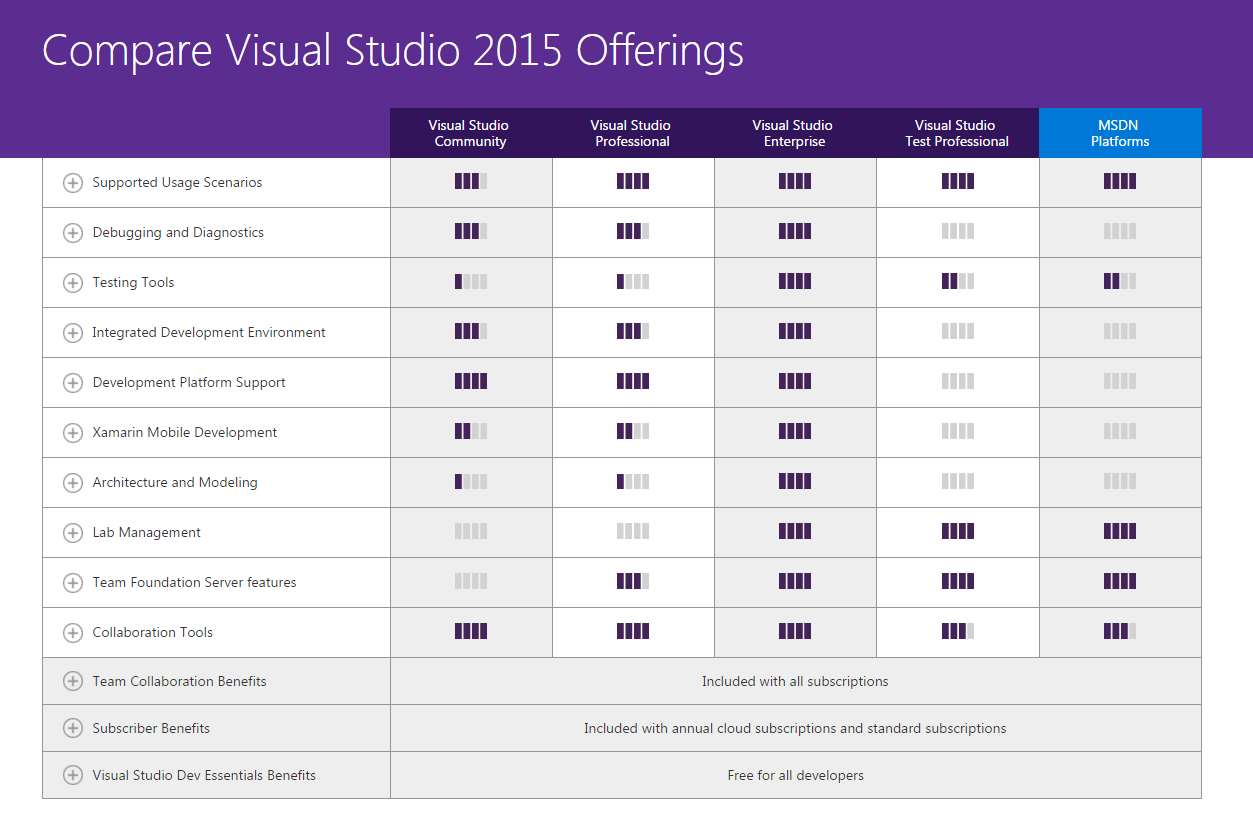Expand Visual Studio Dev Essentials Benefits row
Viewport: 1253px width, 817px height.
pyautogui.click(x=73, y=775)
